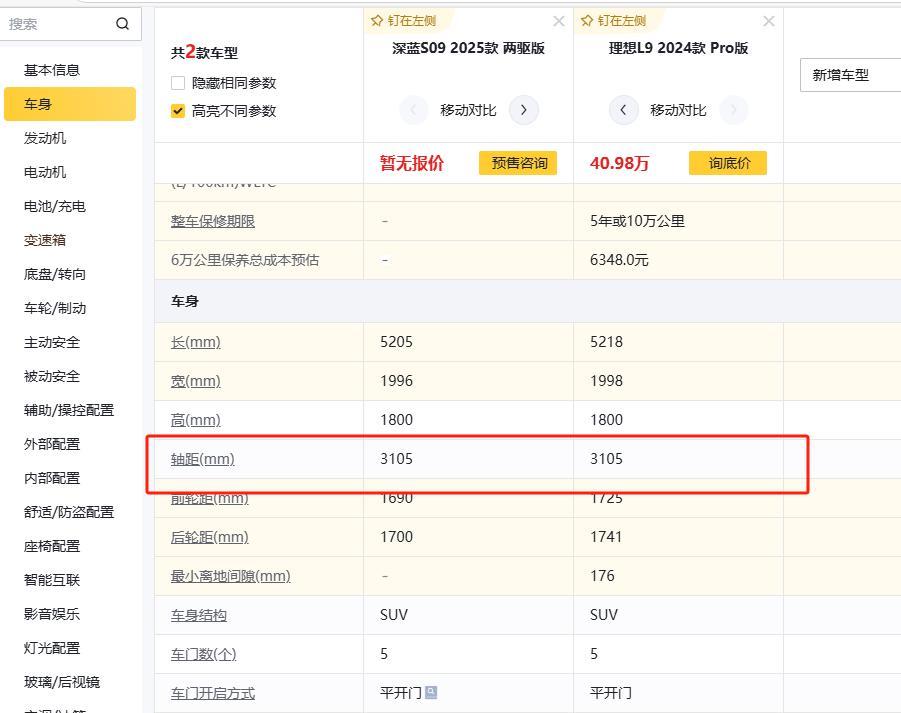Click 6348.0元 maintenance cost value
Screen dimensions: 901x713
click(619, 260)
